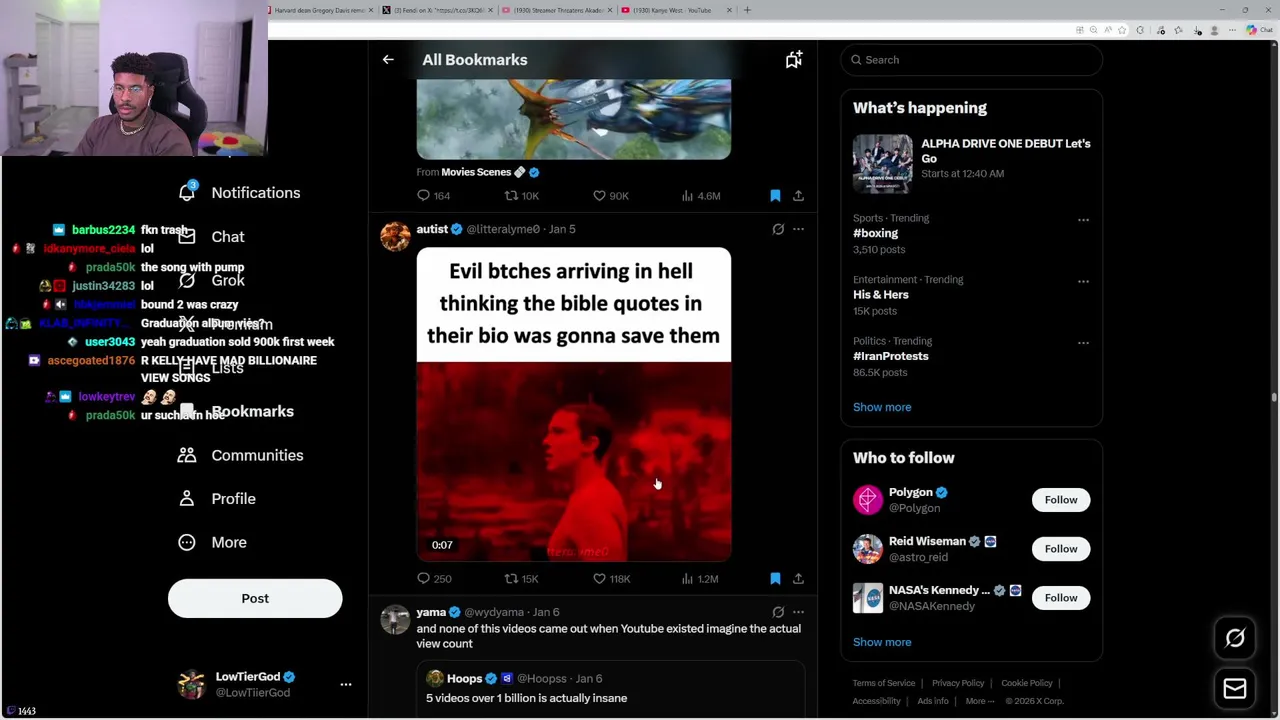Repost the post showing 15K reposts
The width and height of the screenshot is (1280, 720).
pos(521,579)
